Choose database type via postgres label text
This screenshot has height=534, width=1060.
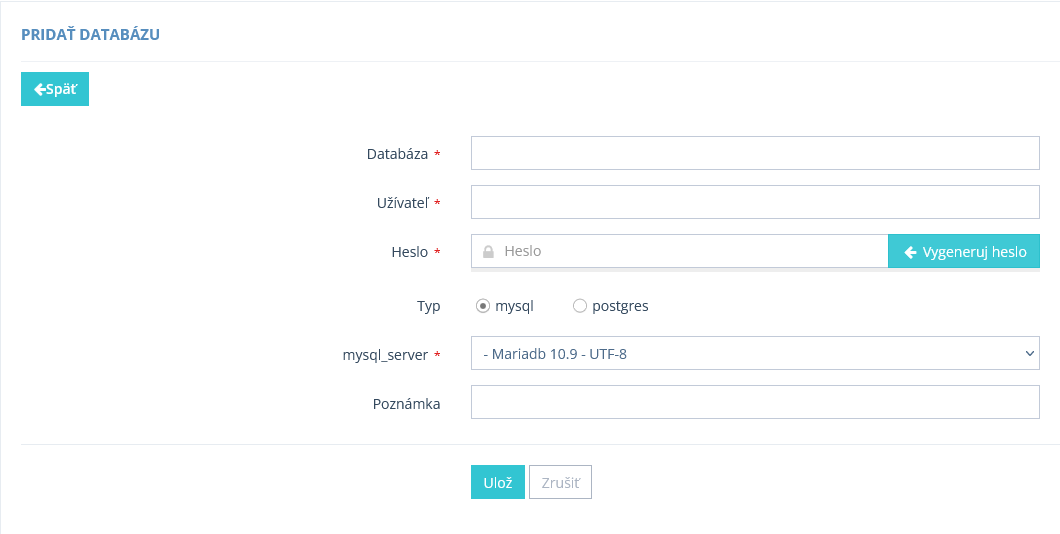pos(620,306)
